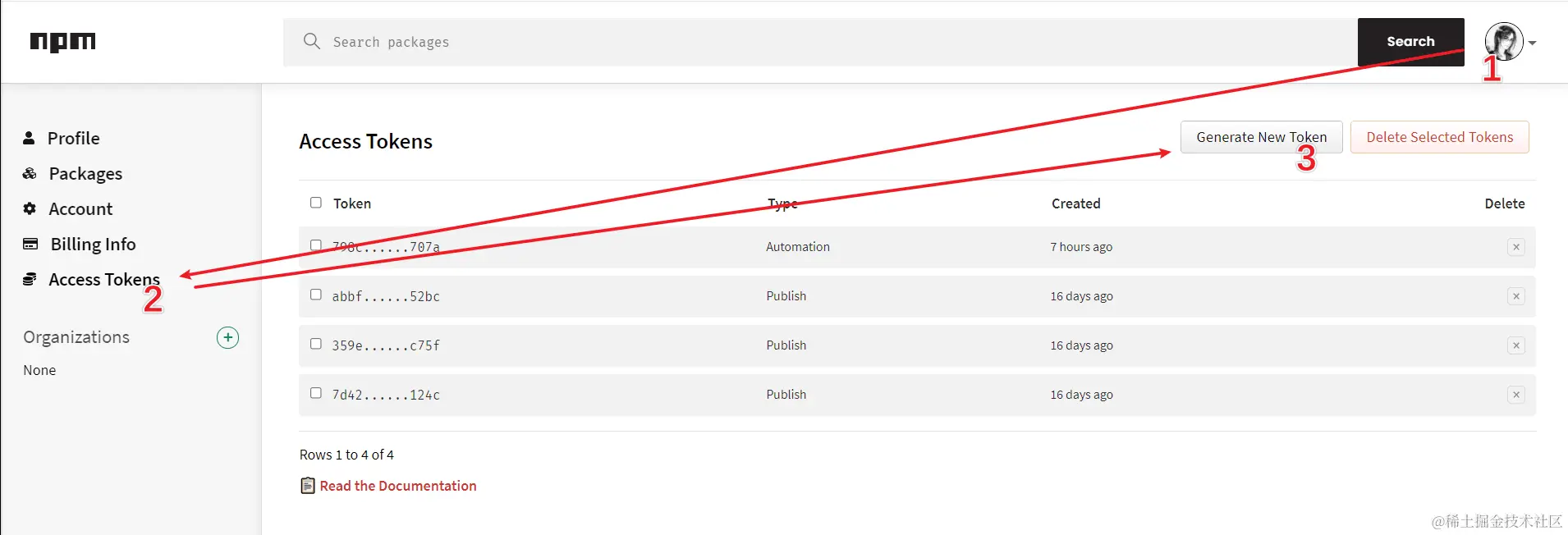Click Generate New Token button
This screenshot has width=1568, height=535.
1261,137
